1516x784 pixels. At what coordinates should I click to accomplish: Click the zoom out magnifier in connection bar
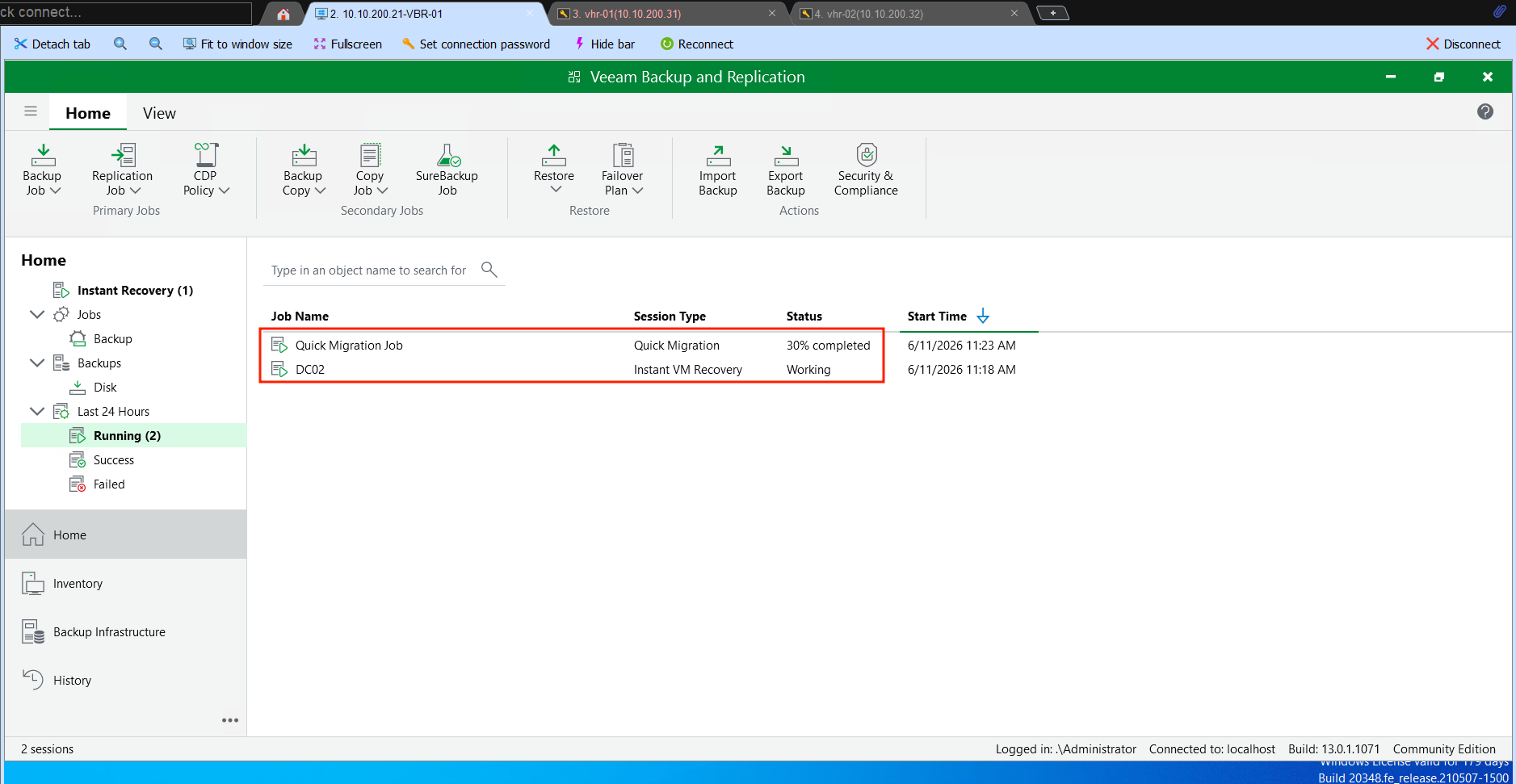coord(156,44)
